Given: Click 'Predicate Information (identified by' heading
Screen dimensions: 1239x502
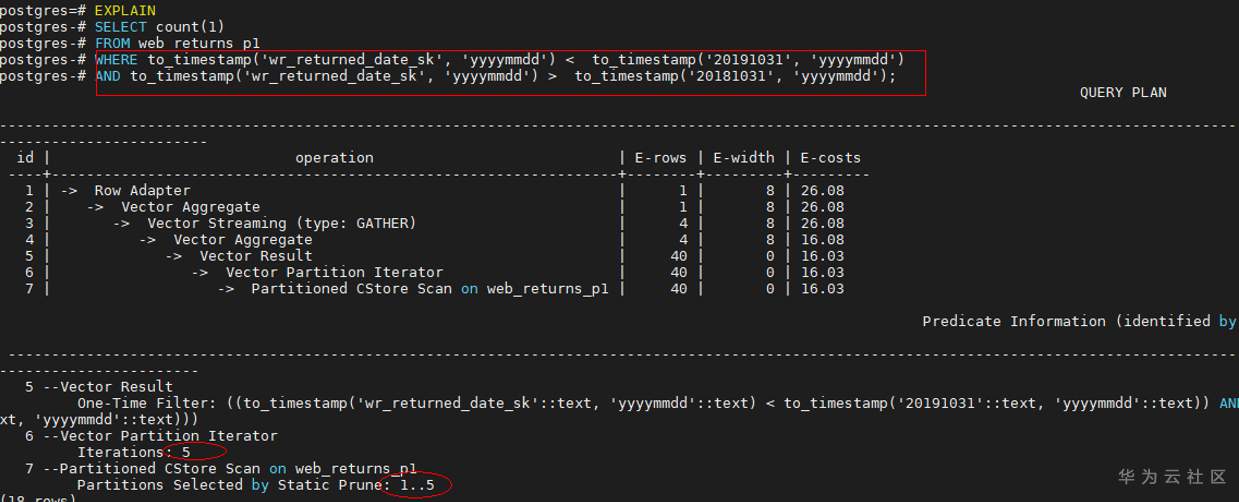Looking at the screenshot, I should pos(1080,321).
